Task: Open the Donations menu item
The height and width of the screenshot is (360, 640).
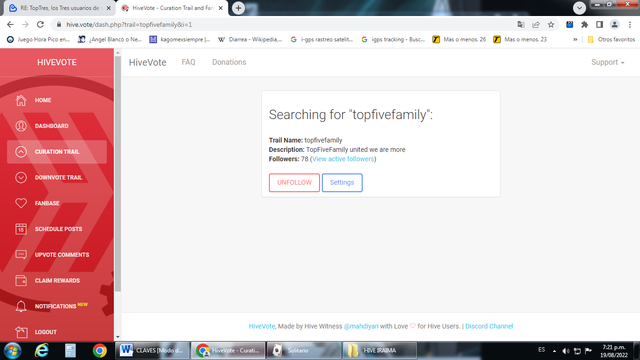Action: coord(229,62)
